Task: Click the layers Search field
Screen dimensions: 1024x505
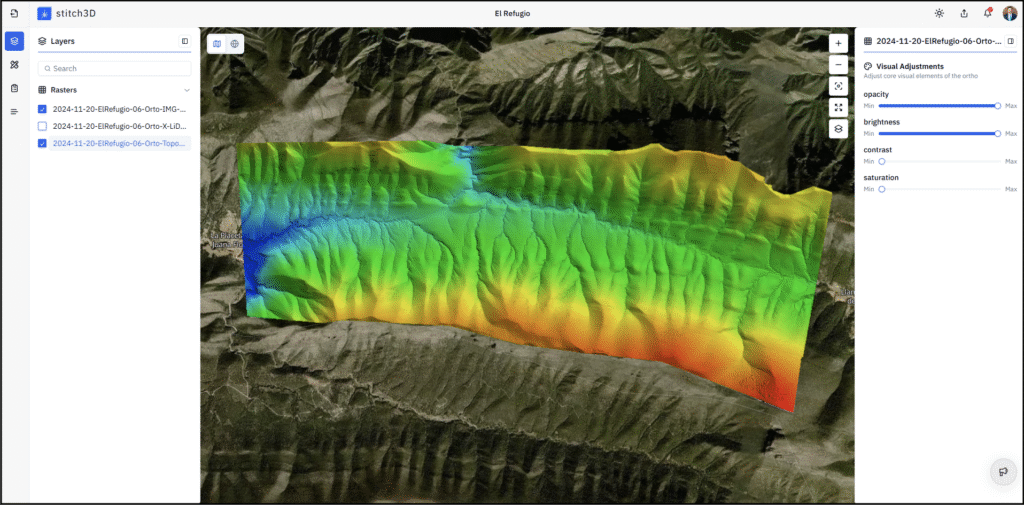Action: 115,68
